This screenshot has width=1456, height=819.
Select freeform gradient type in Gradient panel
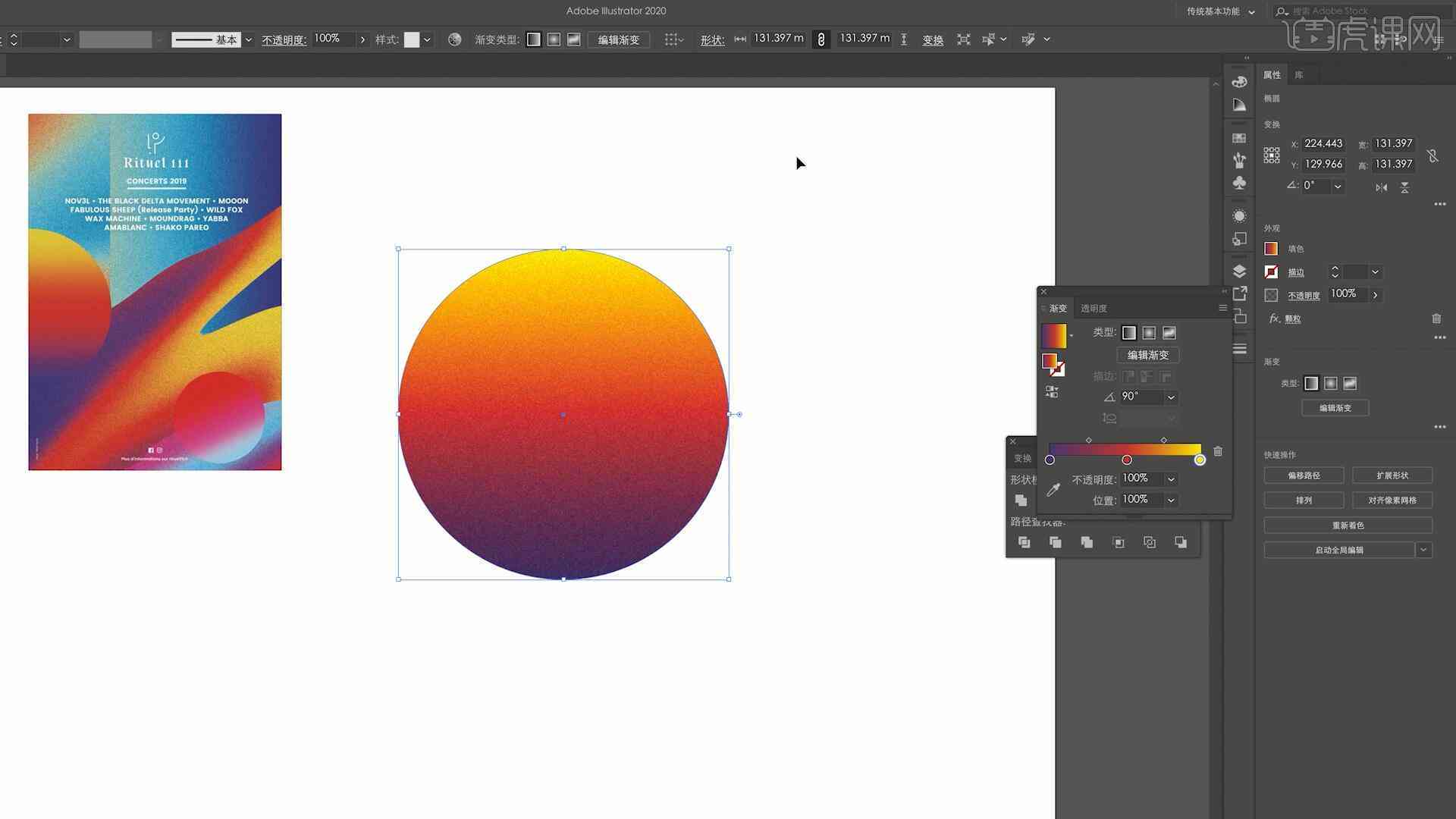(1169, 333)
